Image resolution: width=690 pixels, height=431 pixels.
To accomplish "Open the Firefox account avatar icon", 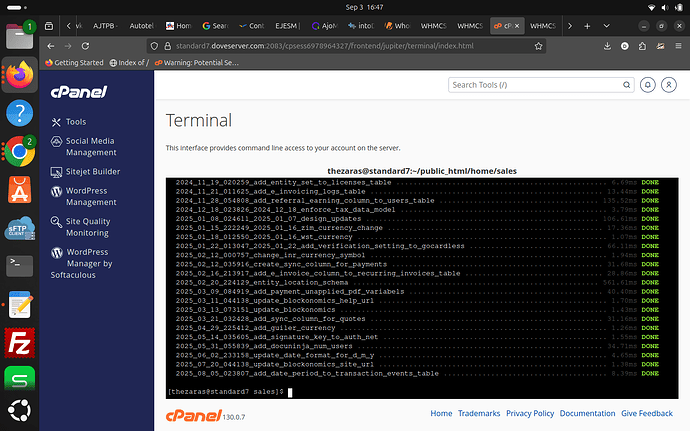I will (624, 46).
